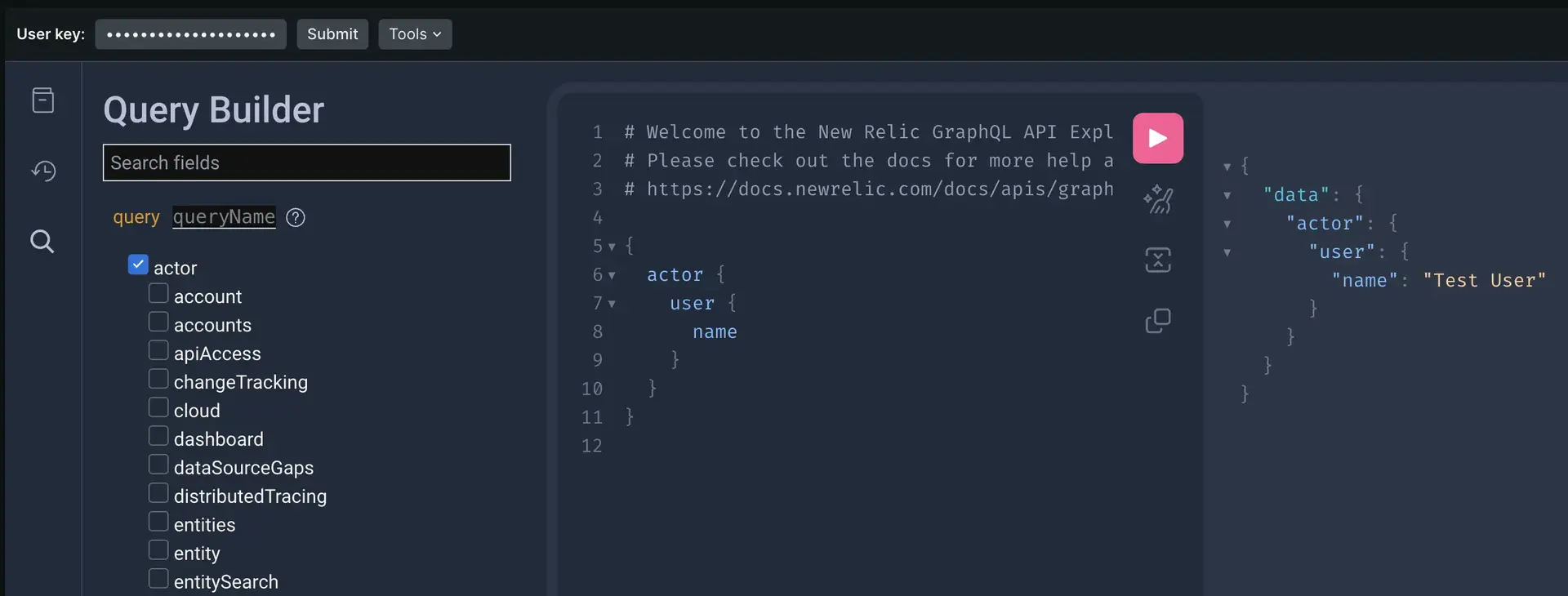Collapse the "data" node in response
The width and height of the screenshot is (1568, 596).
1227,196
